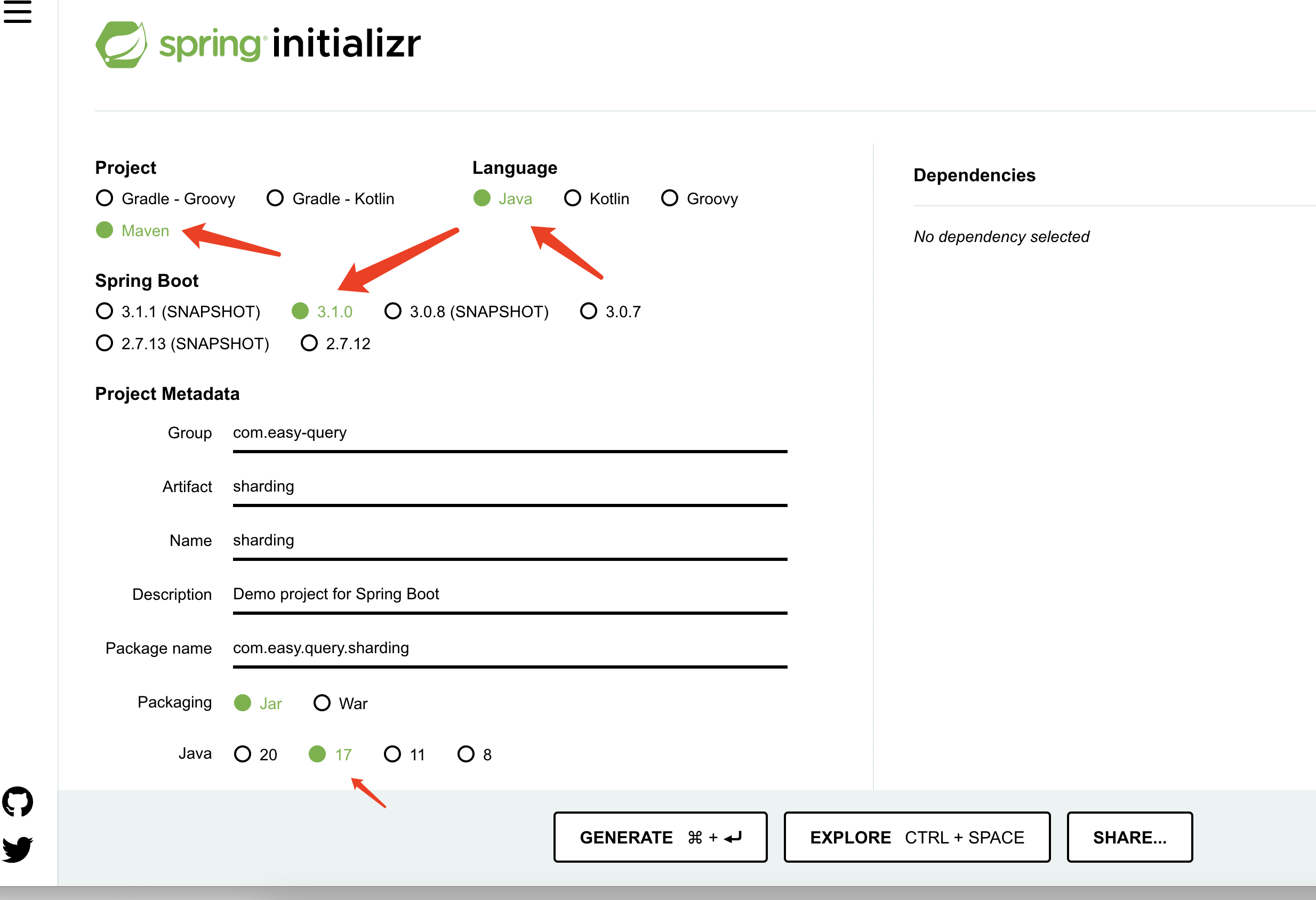Open the GitHub link icon
1316x900 pixels.
pos(18,801)
